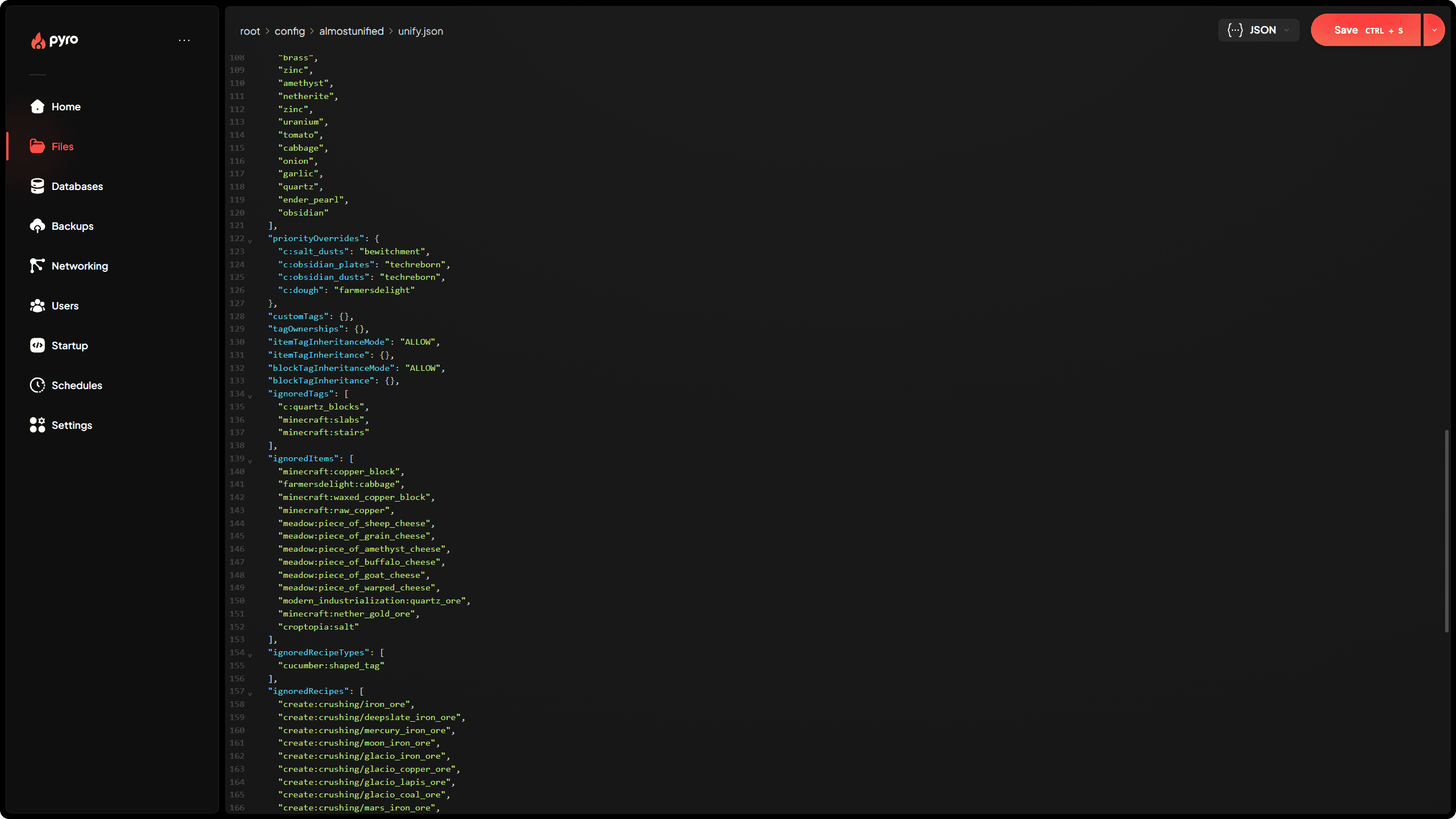
Task: Click the Startup code icon
Action: (x=38, y=345)
